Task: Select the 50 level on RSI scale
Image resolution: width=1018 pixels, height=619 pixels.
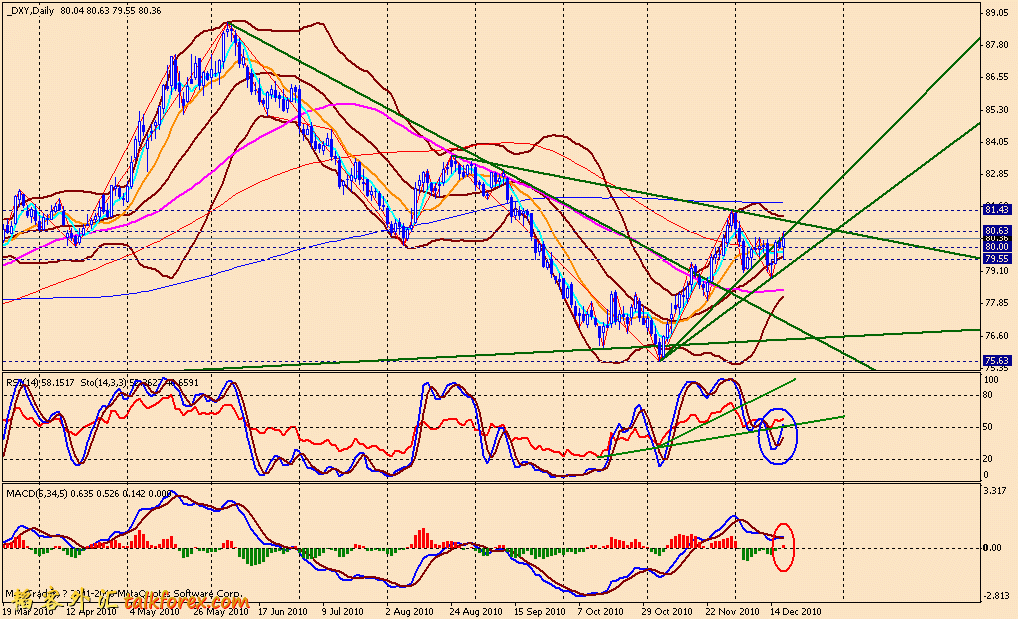Action: (x=989, y=427)
